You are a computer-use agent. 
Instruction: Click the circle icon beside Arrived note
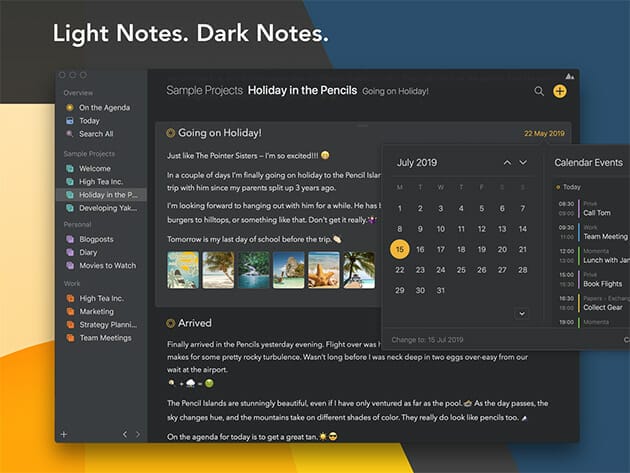170,323
